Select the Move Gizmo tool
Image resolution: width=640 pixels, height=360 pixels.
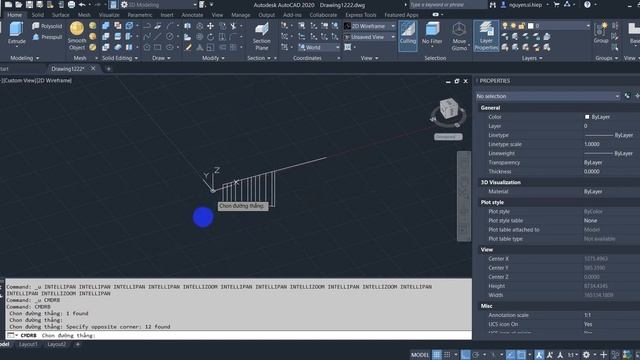pyautogui.click(x=459, y=36)
